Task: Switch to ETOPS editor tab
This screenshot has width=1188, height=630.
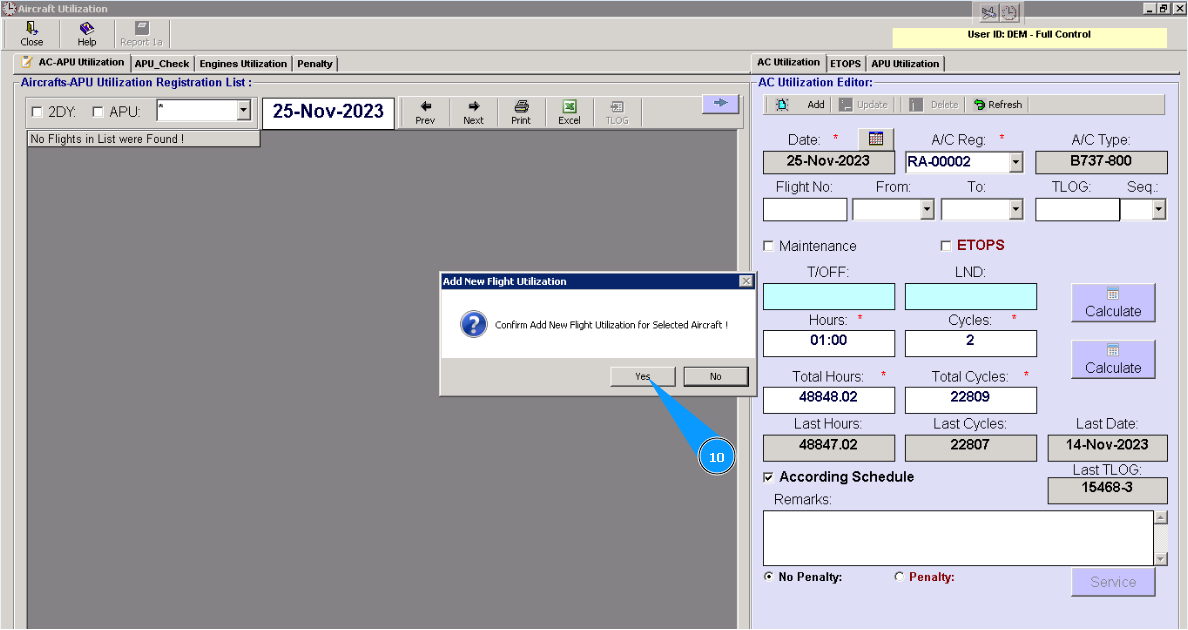Action: [x=846, y=64]
